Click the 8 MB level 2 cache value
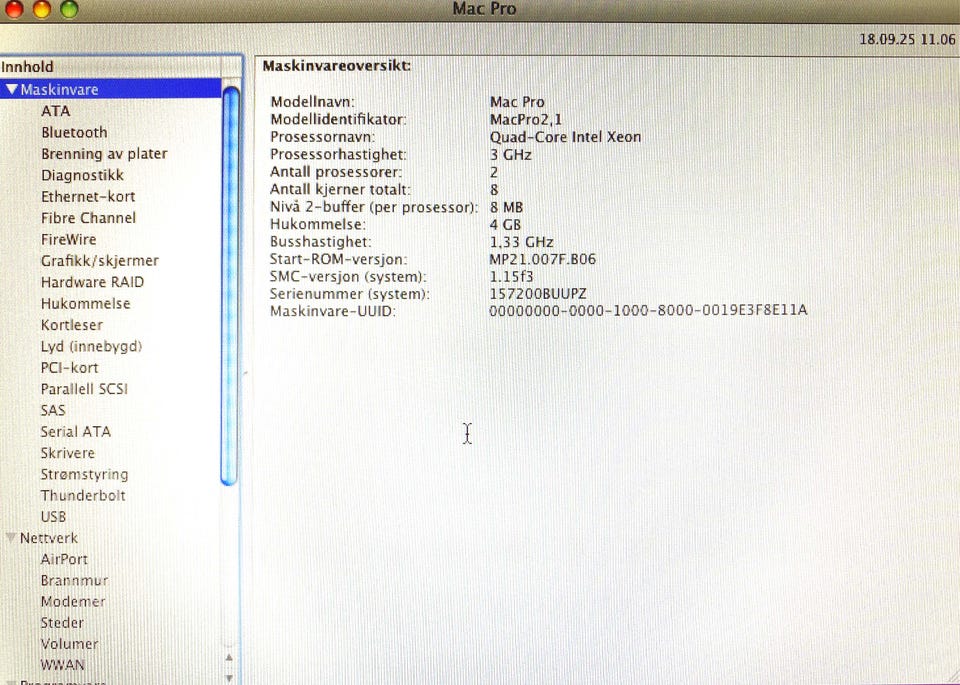This screenshot has height=685, width=960. [x=506, y=207]
